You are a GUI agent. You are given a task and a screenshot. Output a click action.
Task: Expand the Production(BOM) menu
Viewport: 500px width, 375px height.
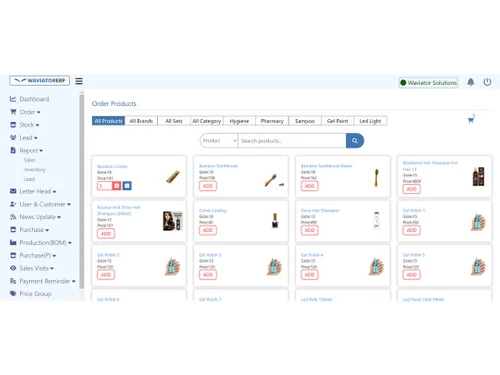click(45, 243)
